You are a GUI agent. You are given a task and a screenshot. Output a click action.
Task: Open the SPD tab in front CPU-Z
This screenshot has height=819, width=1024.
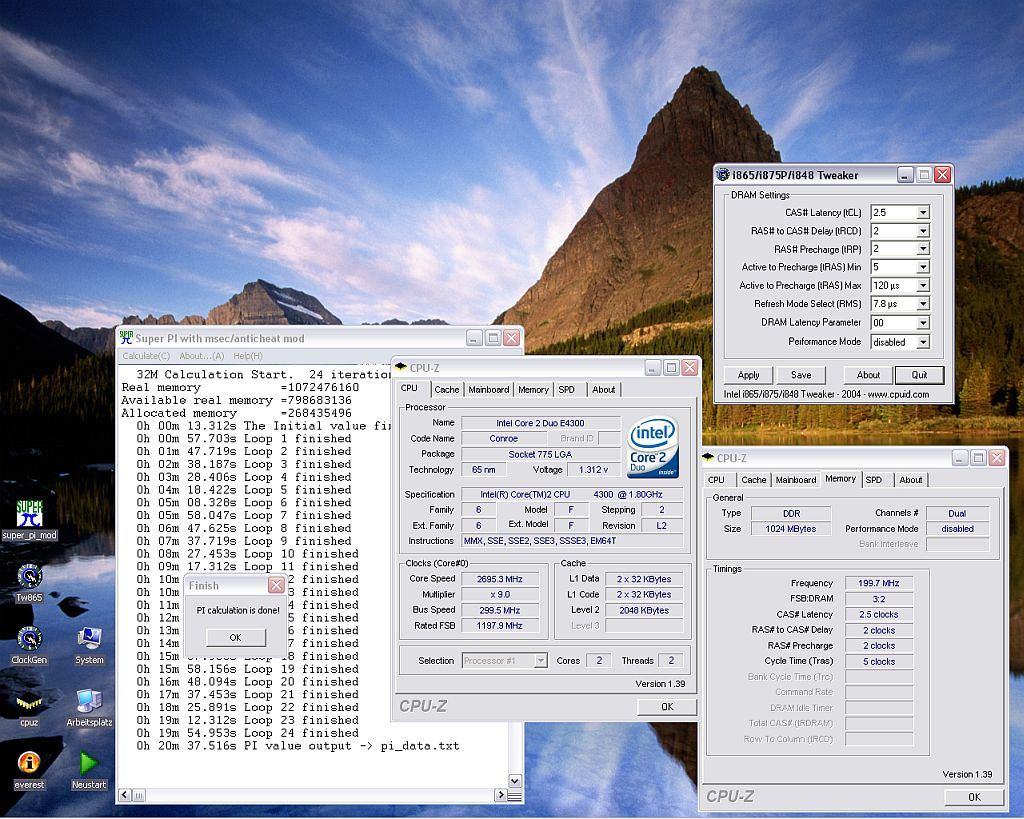click(566, 389)
